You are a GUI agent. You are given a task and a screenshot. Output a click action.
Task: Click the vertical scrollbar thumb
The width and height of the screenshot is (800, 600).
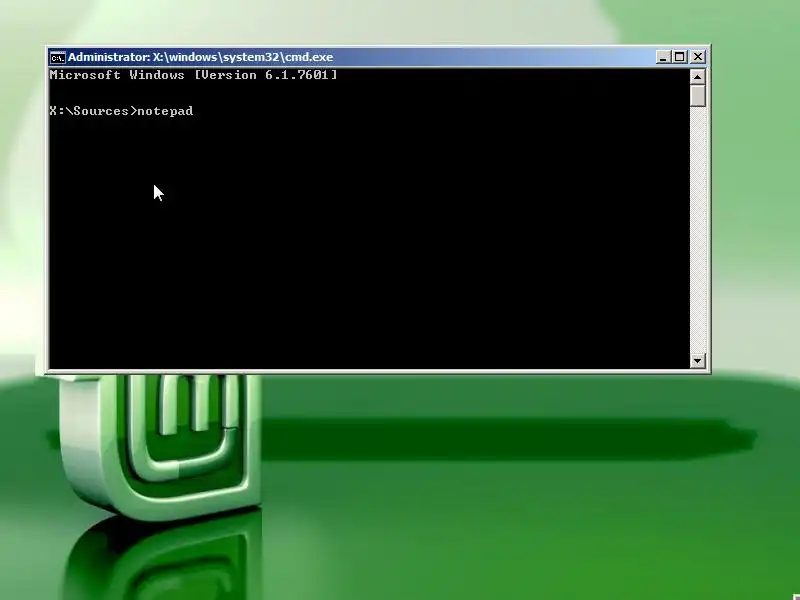pyautogui.click(x=697, y=96)
